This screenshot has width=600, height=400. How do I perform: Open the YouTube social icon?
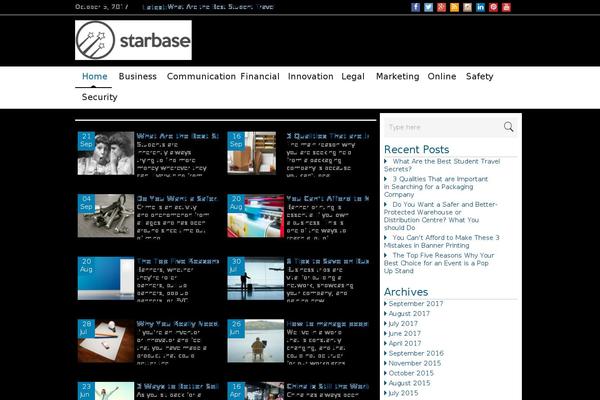506,7
